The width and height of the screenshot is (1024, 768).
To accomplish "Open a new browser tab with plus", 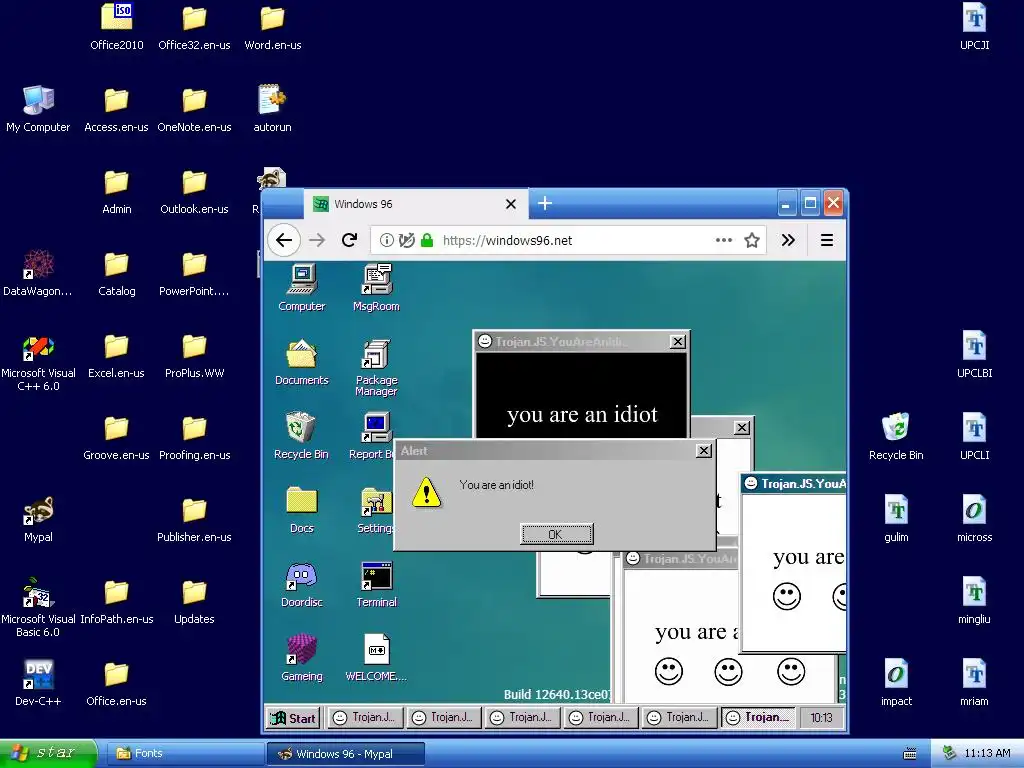I will point(545,204).
